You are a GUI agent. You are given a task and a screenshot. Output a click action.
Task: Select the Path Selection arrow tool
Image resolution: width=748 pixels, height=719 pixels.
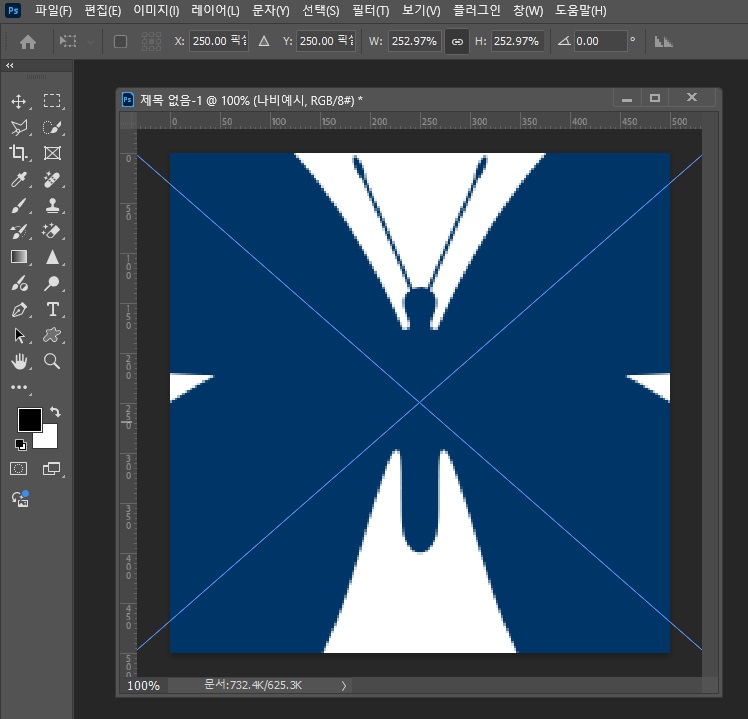(x=19, y=335)
